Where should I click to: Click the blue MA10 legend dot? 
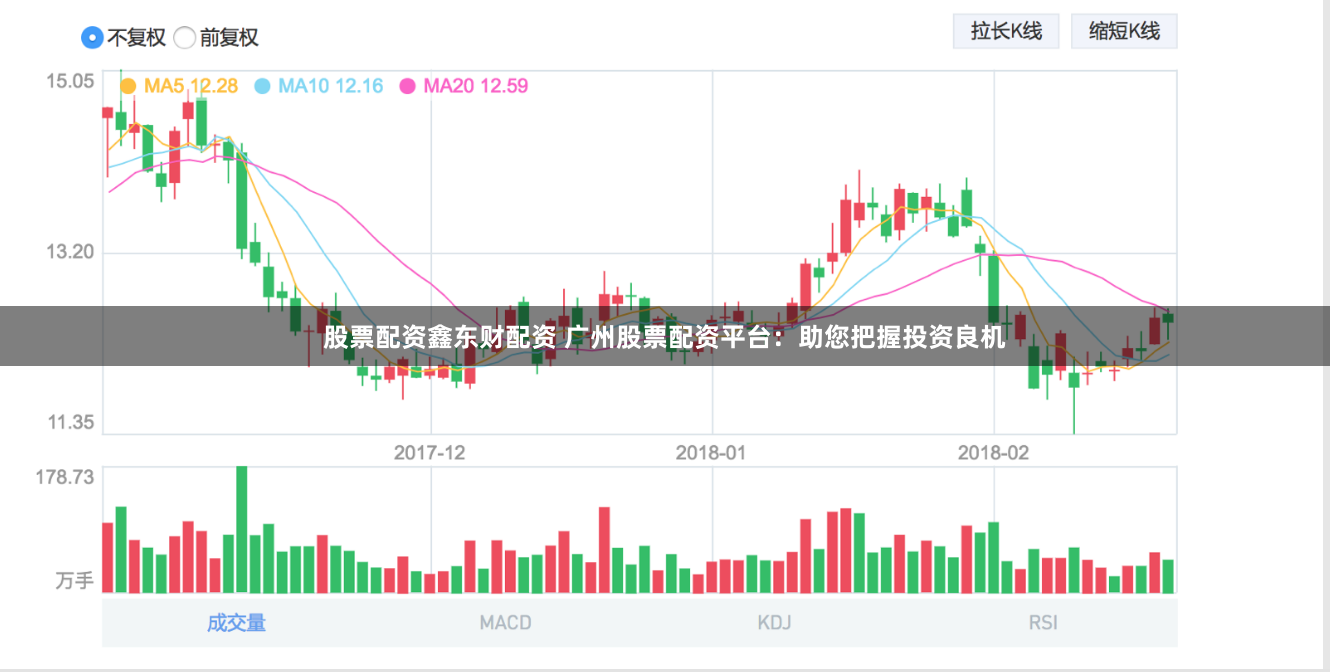tap(263, 87)
